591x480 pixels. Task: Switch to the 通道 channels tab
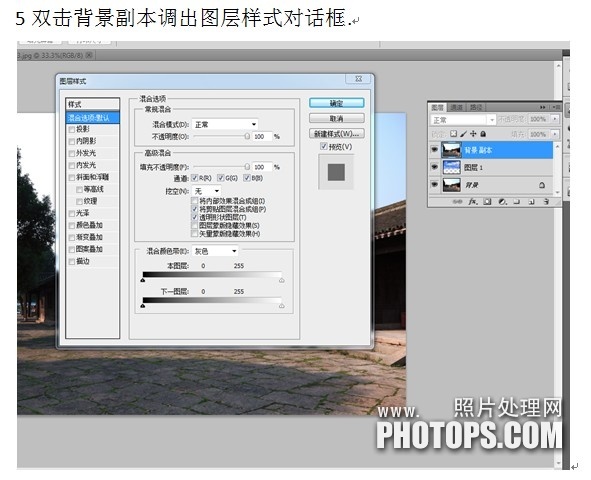coord(456,107)
